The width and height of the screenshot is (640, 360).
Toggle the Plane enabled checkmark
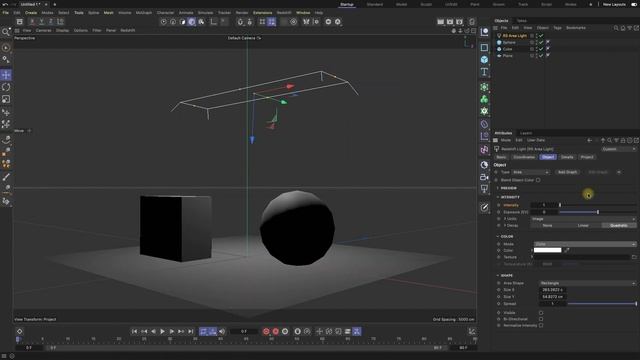(541, 56)
